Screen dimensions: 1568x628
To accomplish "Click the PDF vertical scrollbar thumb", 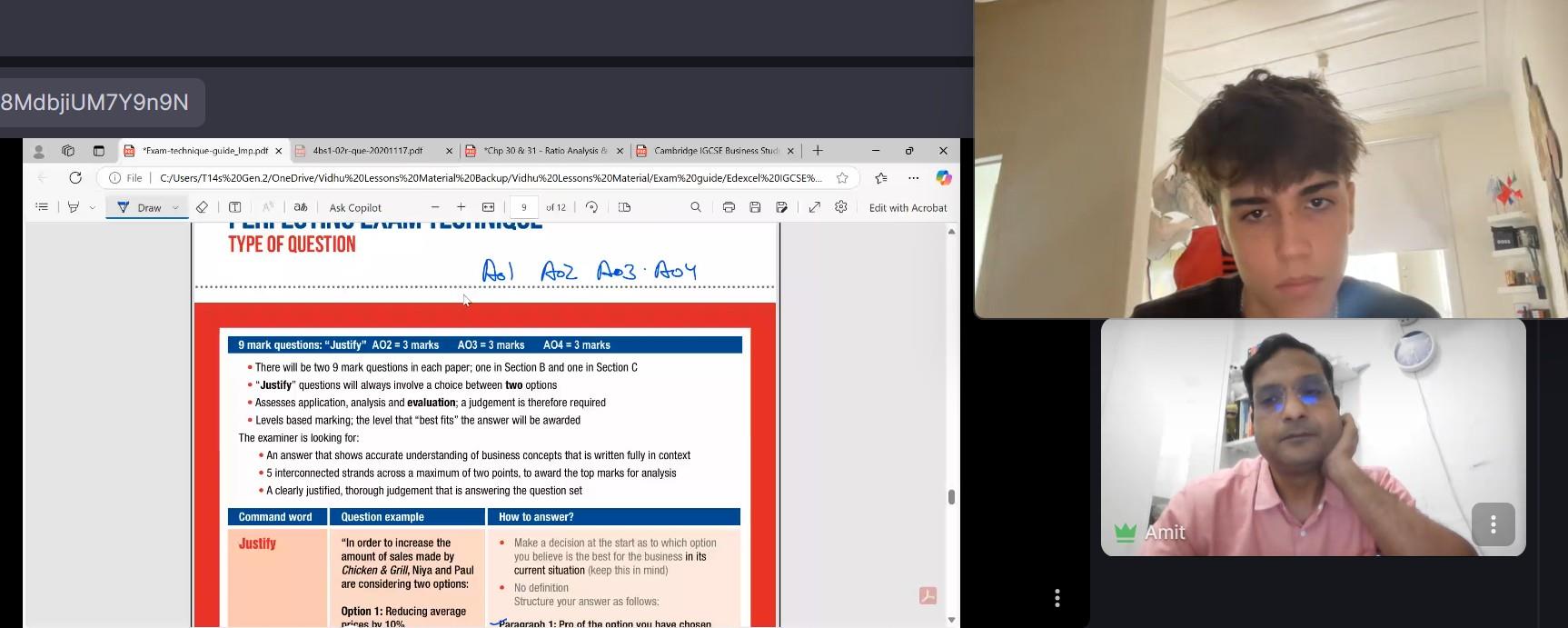I will point(951,496).
